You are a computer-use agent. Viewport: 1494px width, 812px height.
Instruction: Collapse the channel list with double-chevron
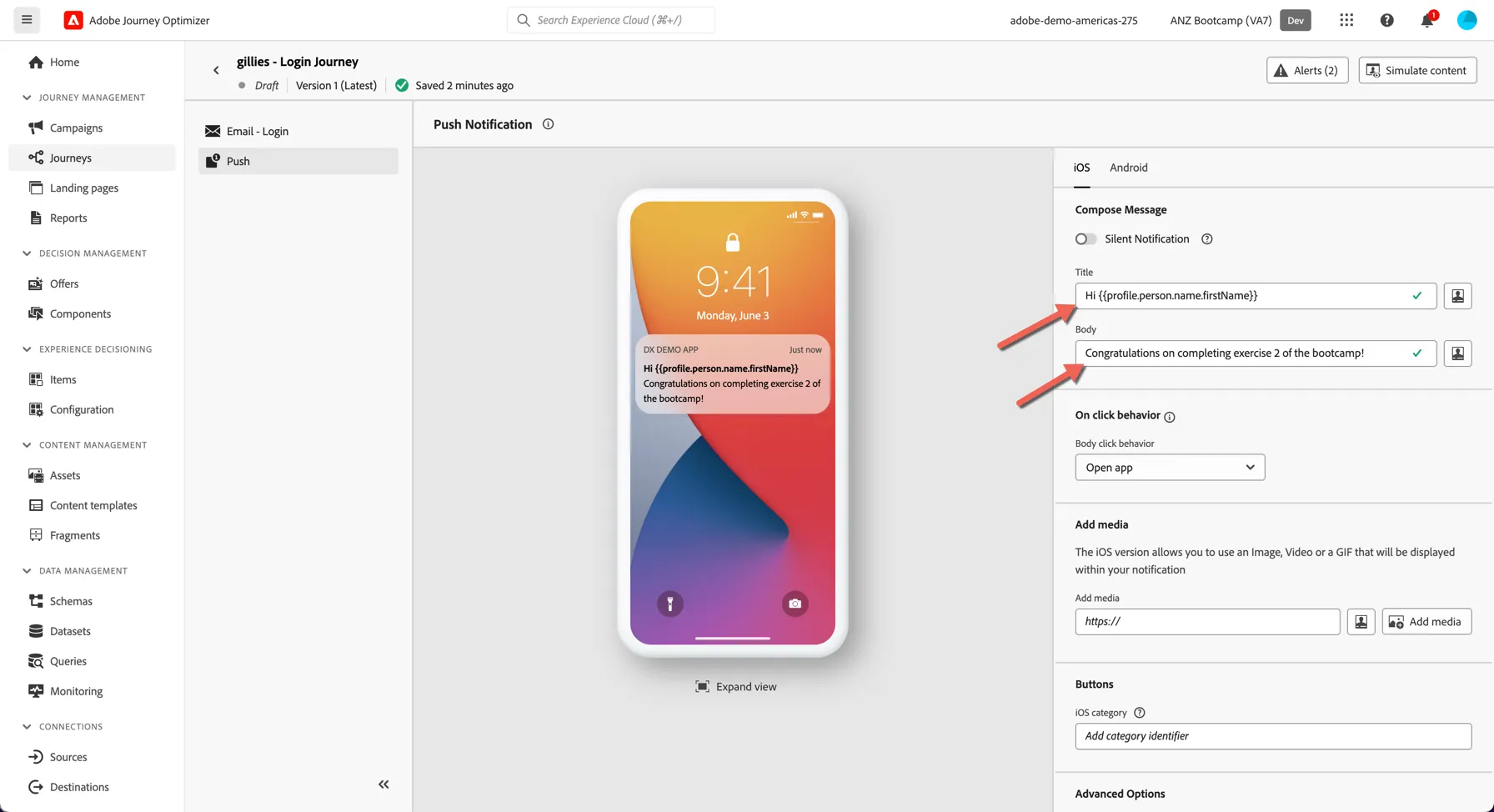pyautogui.click(x=384, y=784)
